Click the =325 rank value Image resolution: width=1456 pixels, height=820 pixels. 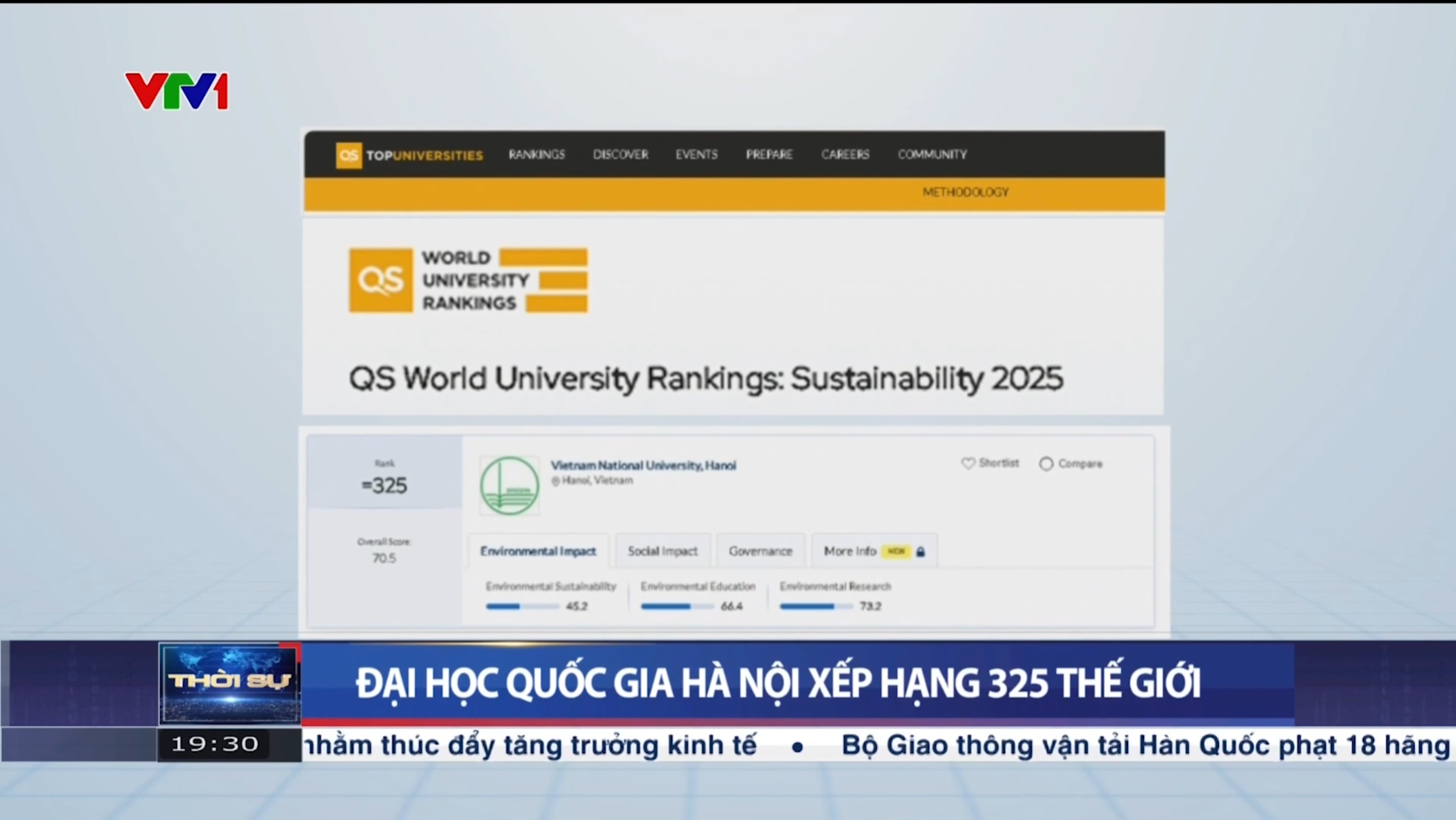[x=384, y=486]
